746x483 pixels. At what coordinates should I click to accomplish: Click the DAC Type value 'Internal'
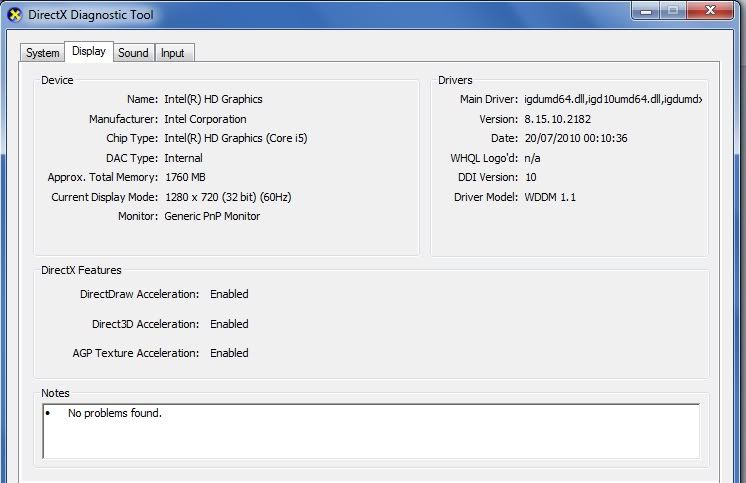(x=183, y=158)
